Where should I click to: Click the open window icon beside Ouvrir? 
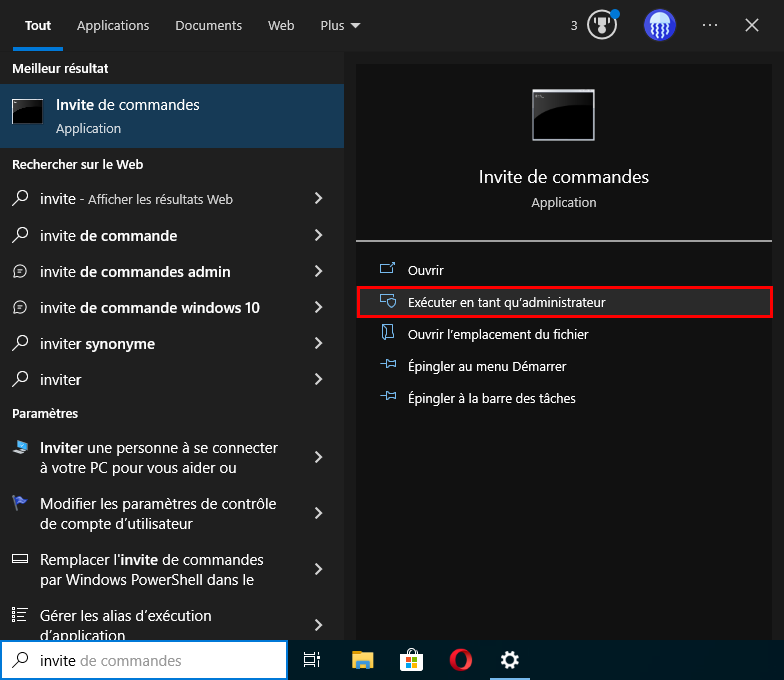[388, 268]
